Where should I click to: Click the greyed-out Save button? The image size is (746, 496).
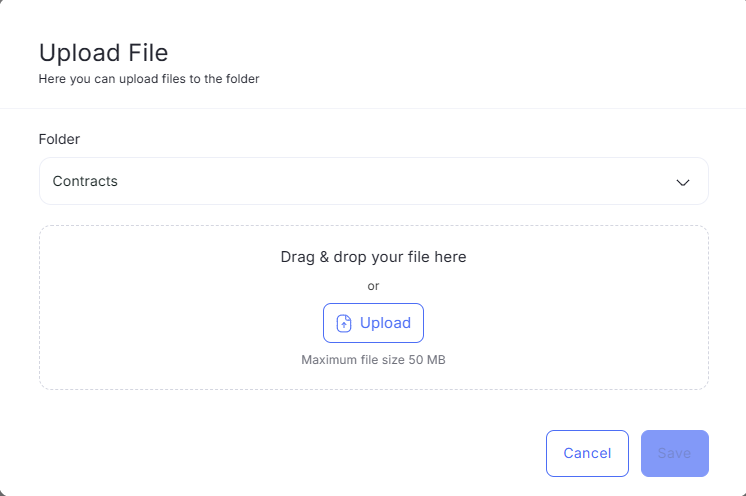pos(675,453)
